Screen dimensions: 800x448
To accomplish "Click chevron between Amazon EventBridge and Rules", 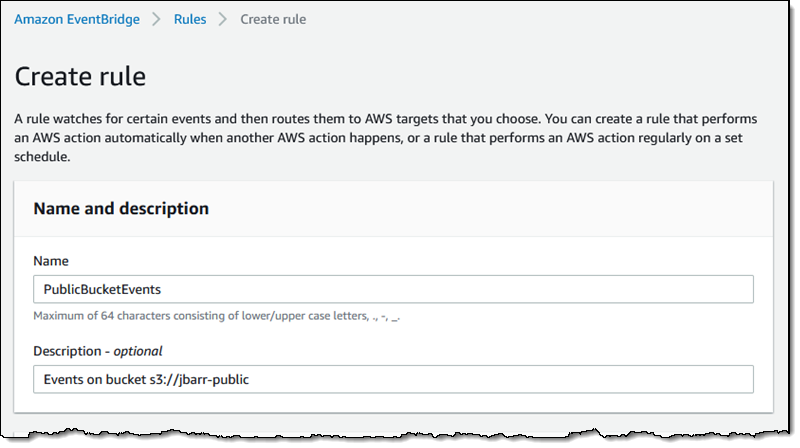I will (x=156, y=19).
